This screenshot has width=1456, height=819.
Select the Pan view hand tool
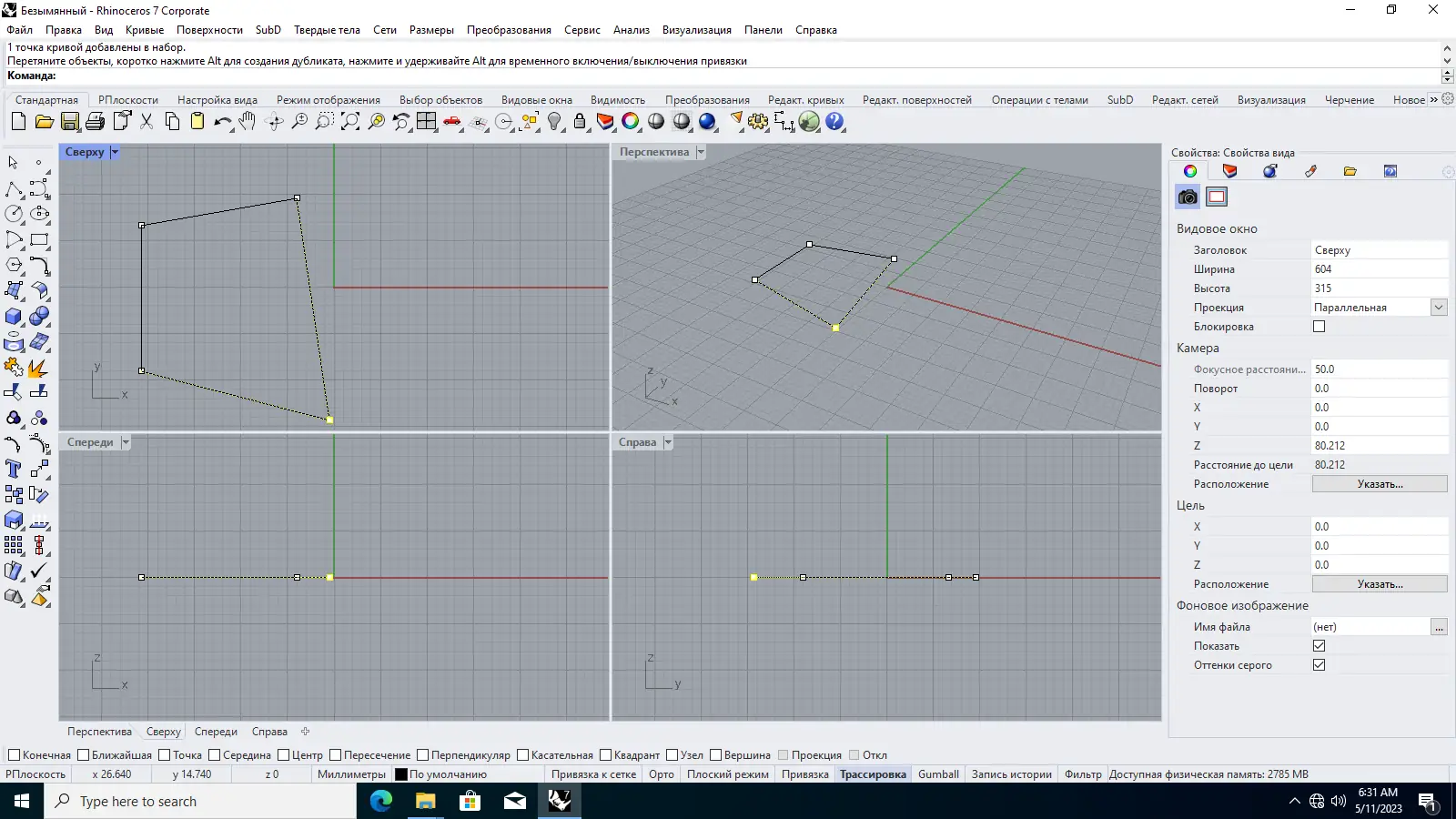tap(248, 121)
